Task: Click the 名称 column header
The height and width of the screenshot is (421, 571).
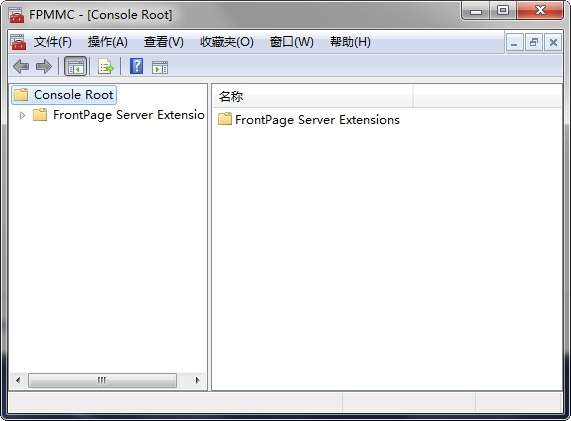Action: pos(312,97)
